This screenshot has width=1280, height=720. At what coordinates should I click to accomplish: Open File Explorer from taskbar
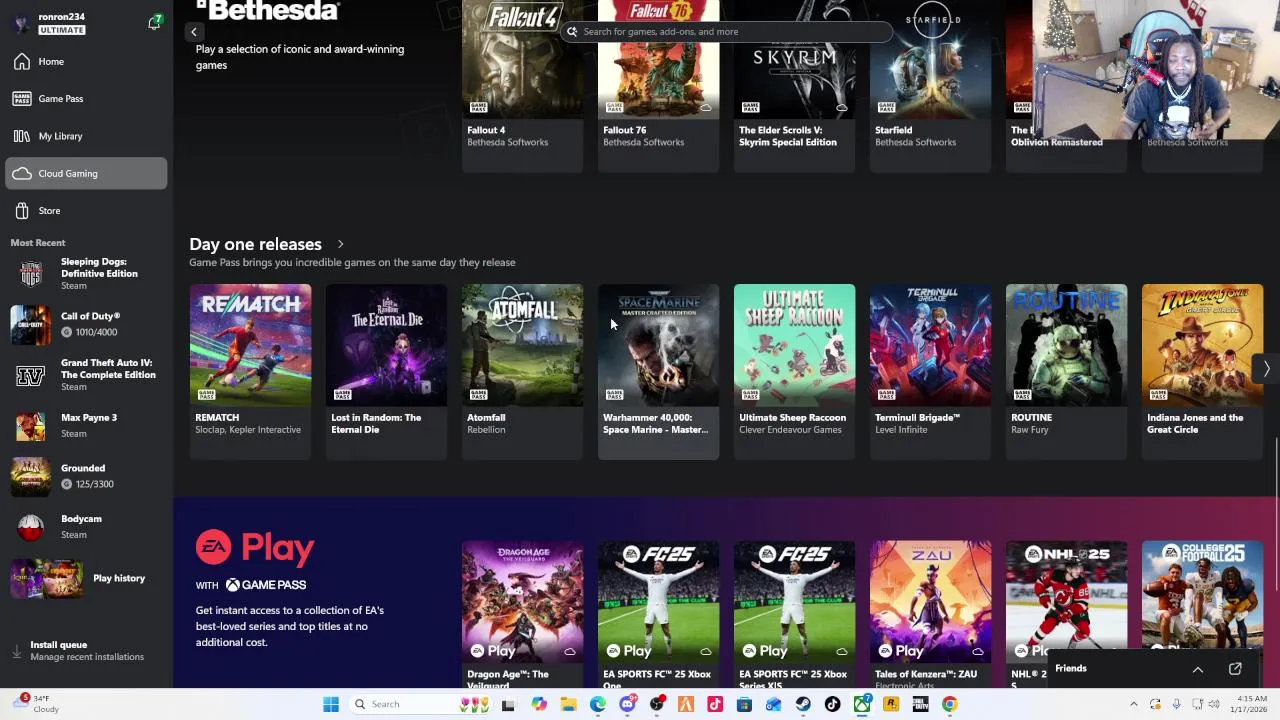pos(568,704)
